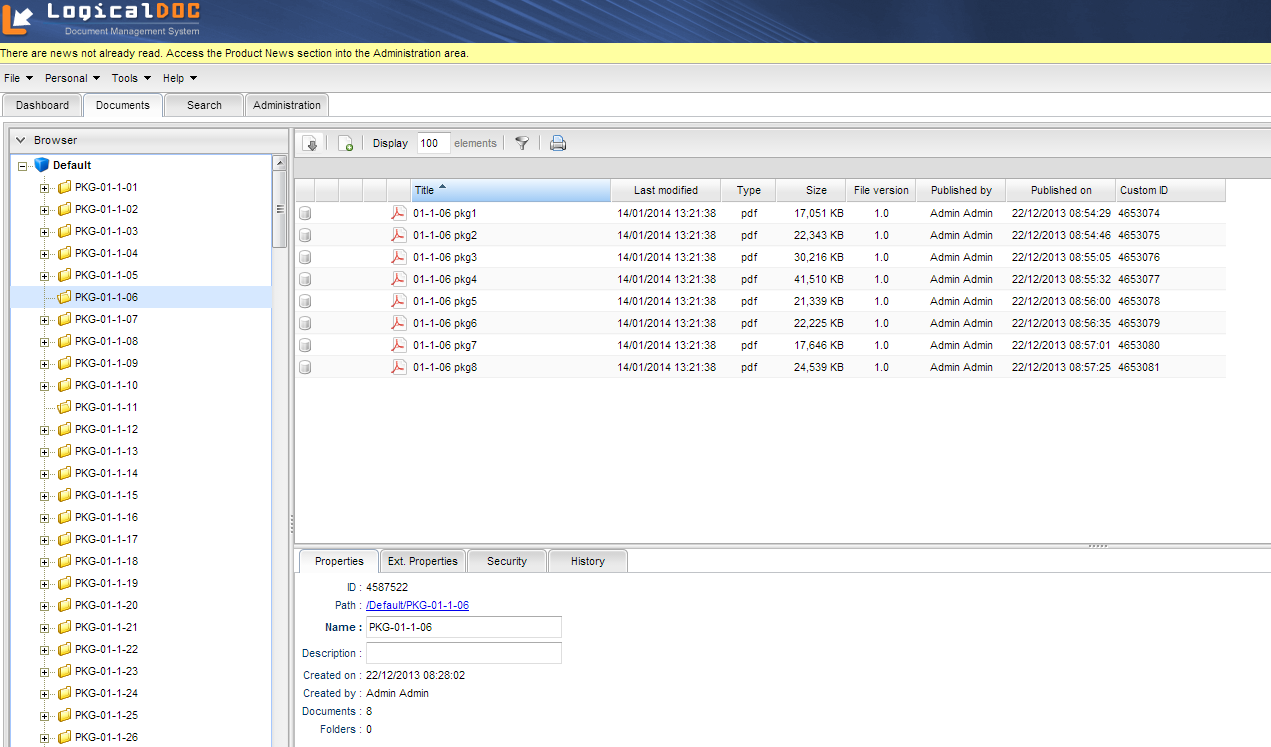
Task: Click the LogicalDOC logo
Action: pos(102,19)
